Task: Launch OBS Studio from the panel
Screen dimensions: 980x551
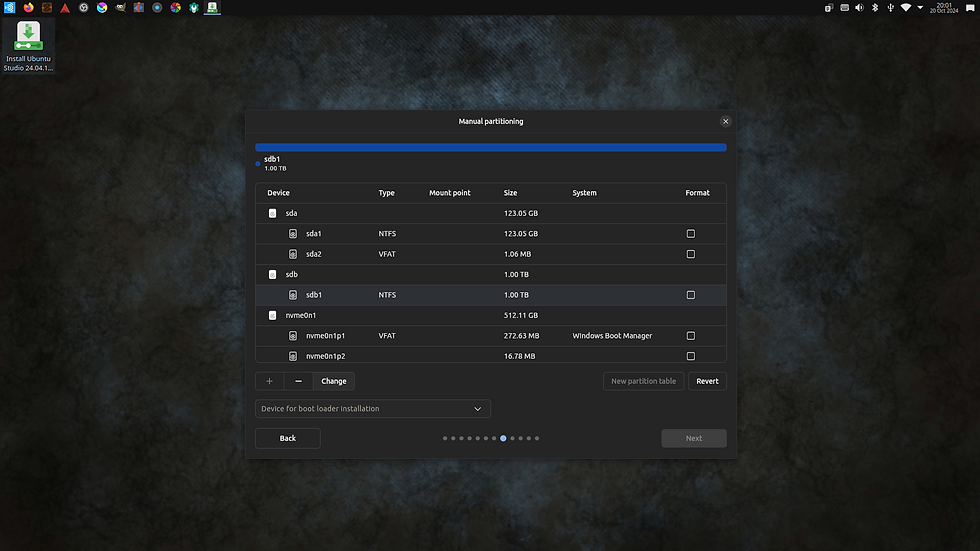Action: (x=84, y=7)
